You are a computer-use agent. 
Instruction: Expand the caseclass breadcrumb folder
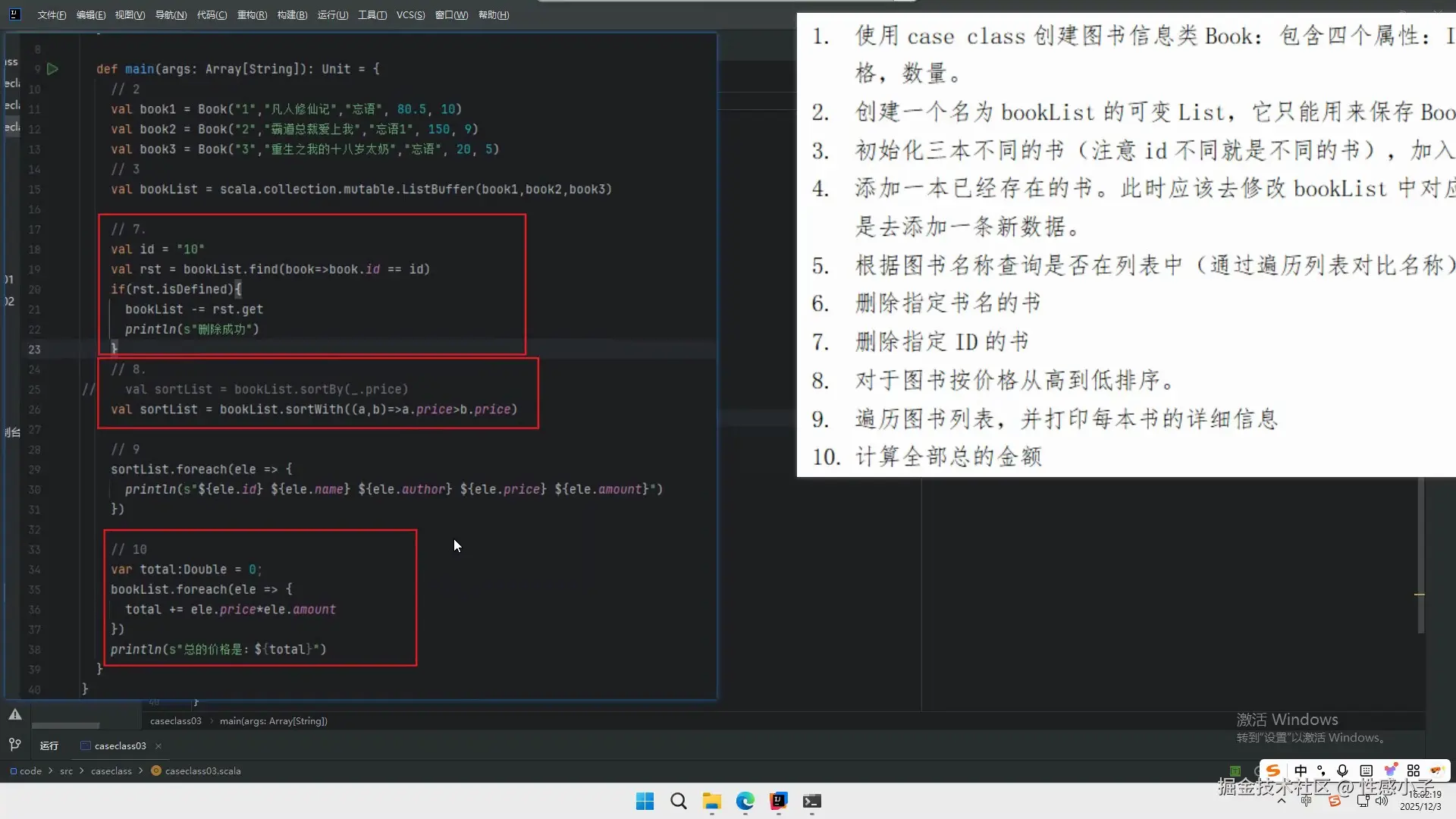[x=111, y=771]
